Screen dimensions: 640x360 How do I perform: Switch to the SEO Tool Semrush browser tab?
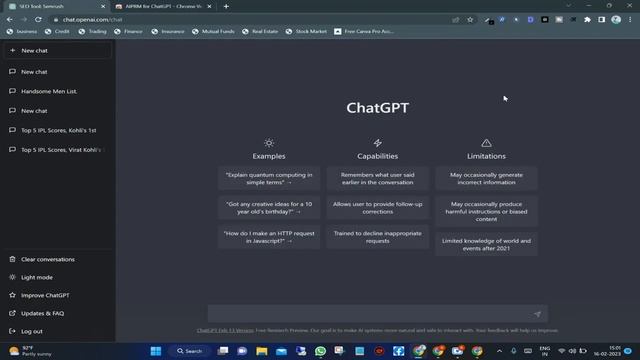55,7
